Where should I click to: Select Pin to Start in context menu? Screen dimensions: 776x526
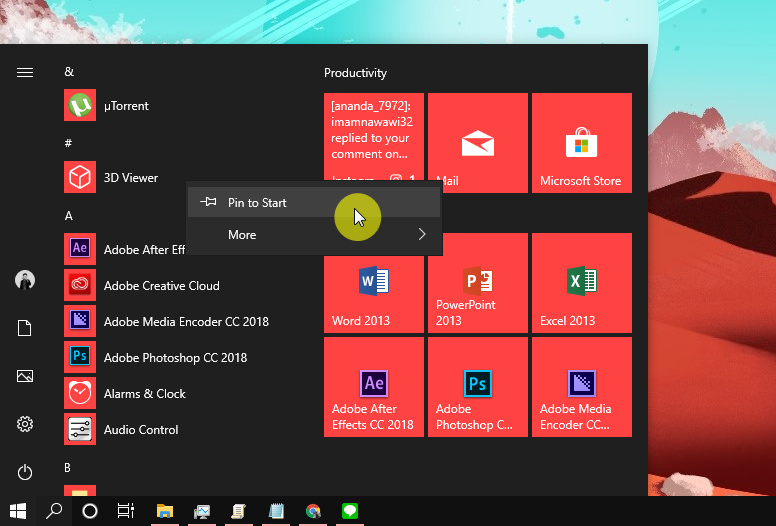coord(314,202)
